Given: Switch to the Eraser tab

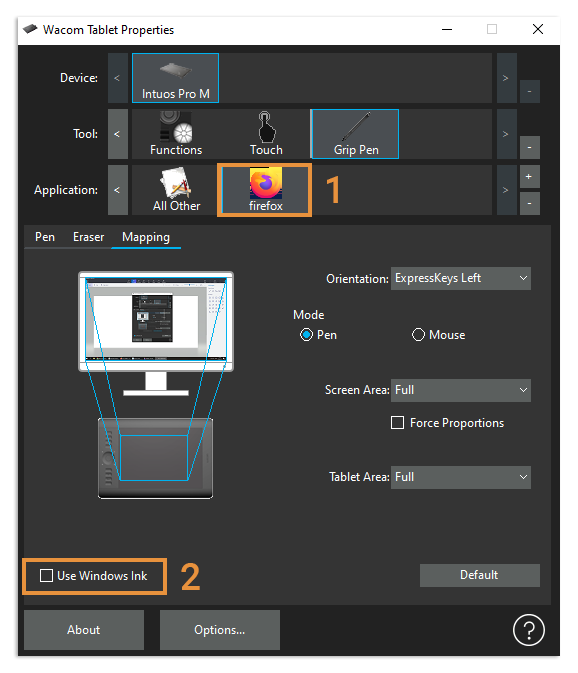Looking at the screenshot, I should pyautogui.click(x=88, y=237).
